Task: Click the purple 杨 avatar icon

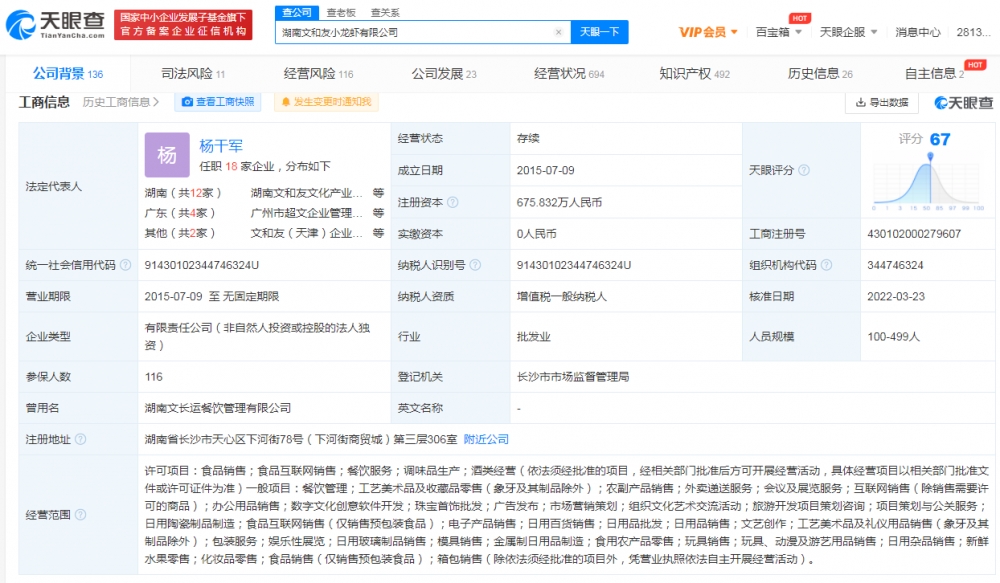Action: click(167, 155)
